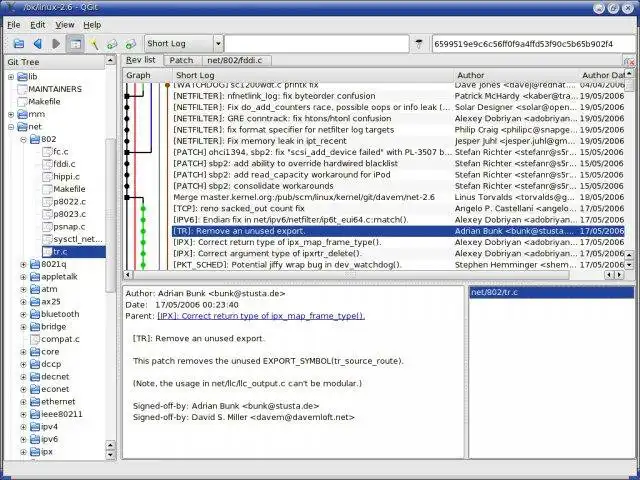Collapse the net folder in Git Tree
Viewport: 640px width, 480px height.
11,127
